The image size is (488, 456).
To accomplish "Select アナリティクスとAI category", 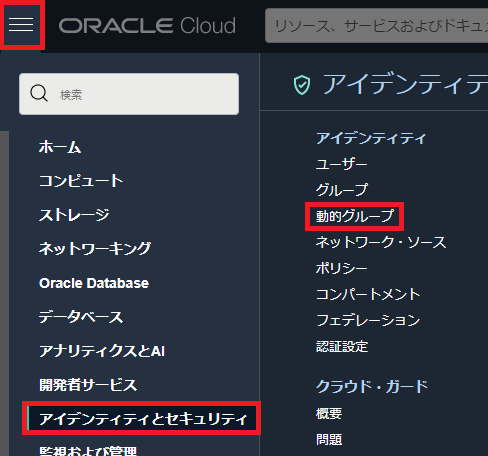I will (x=102, y=351).
